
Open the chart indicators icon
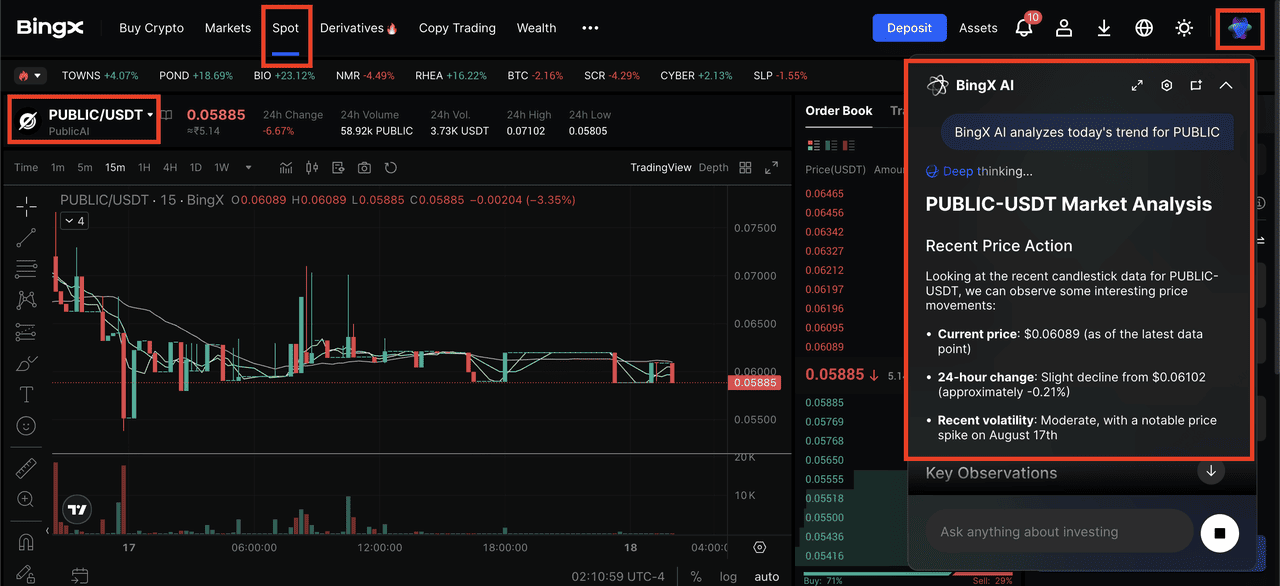286,167
